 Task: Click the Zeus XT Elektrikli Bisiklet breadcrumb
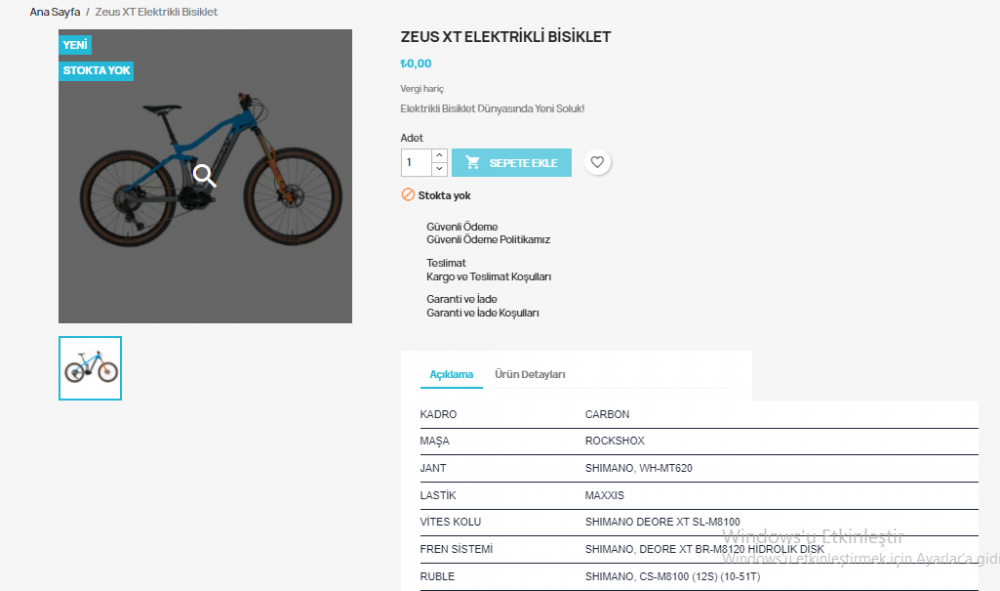(156, 12)
